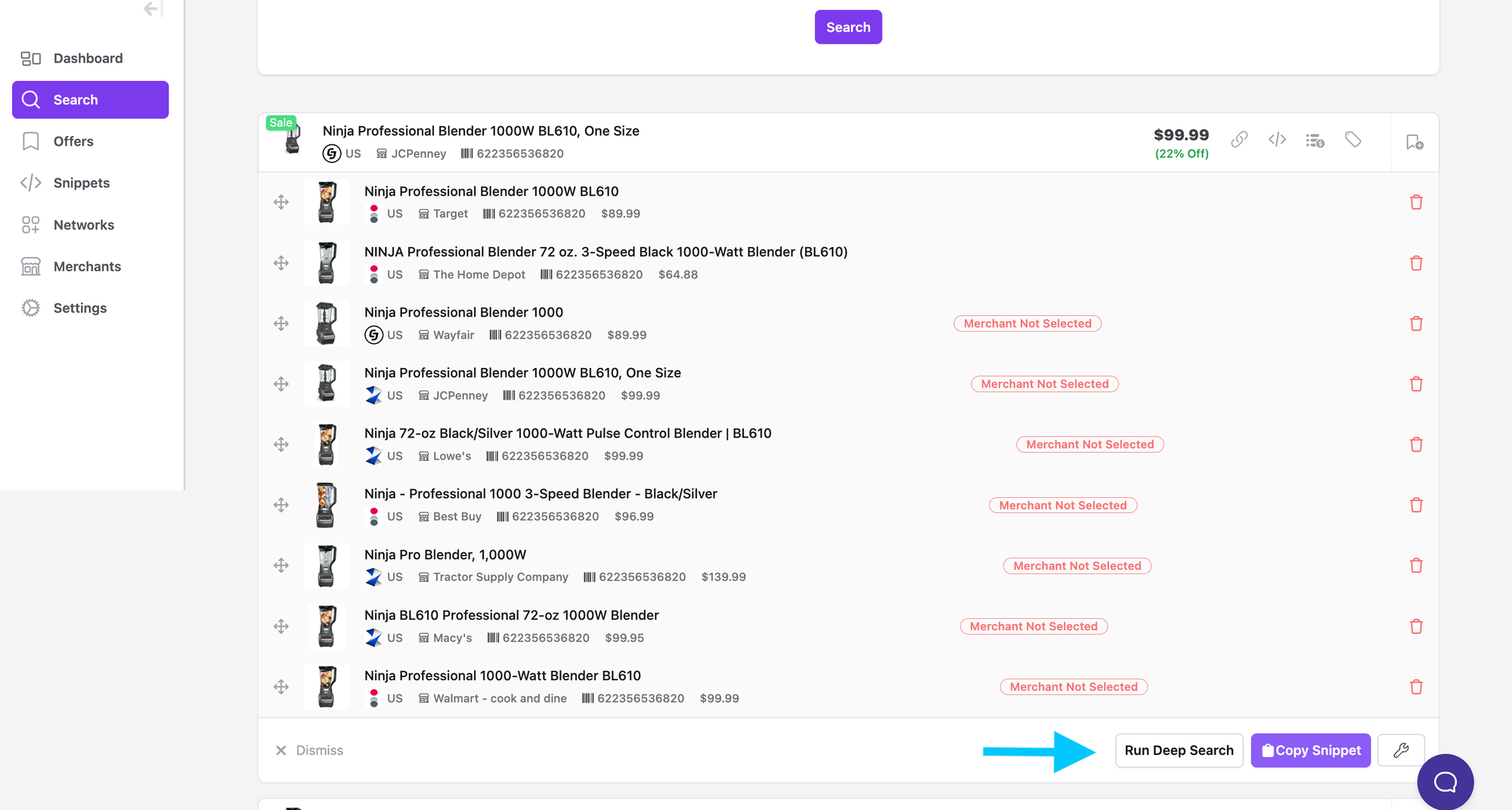Click the move handle beside JCPenney list row
Image resolution: width=1512 pixels, height=810 pixels.
pyautogui.click(x=281, y=384)
